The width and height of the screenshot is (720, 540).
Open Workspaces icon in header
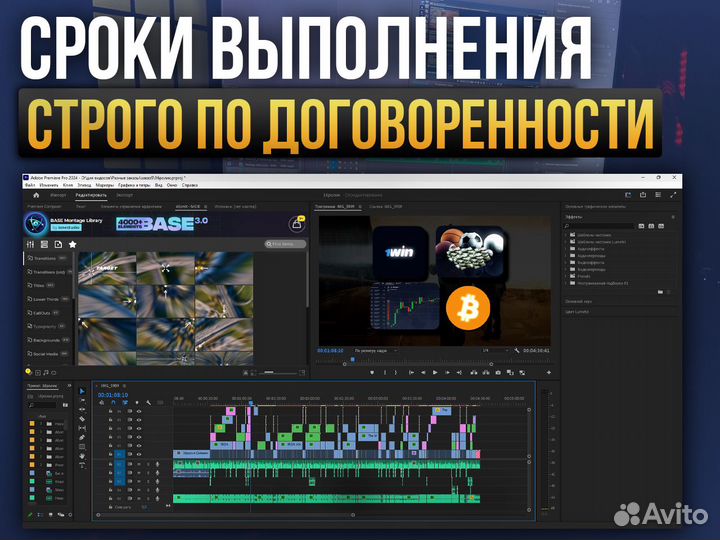coord(658,195)
